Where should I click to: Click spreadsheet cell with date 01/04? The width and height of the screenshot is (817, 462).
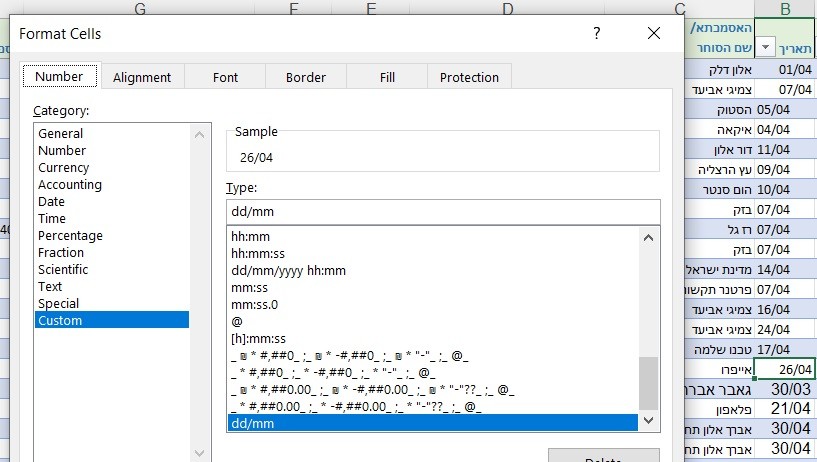tap(785, 69)
